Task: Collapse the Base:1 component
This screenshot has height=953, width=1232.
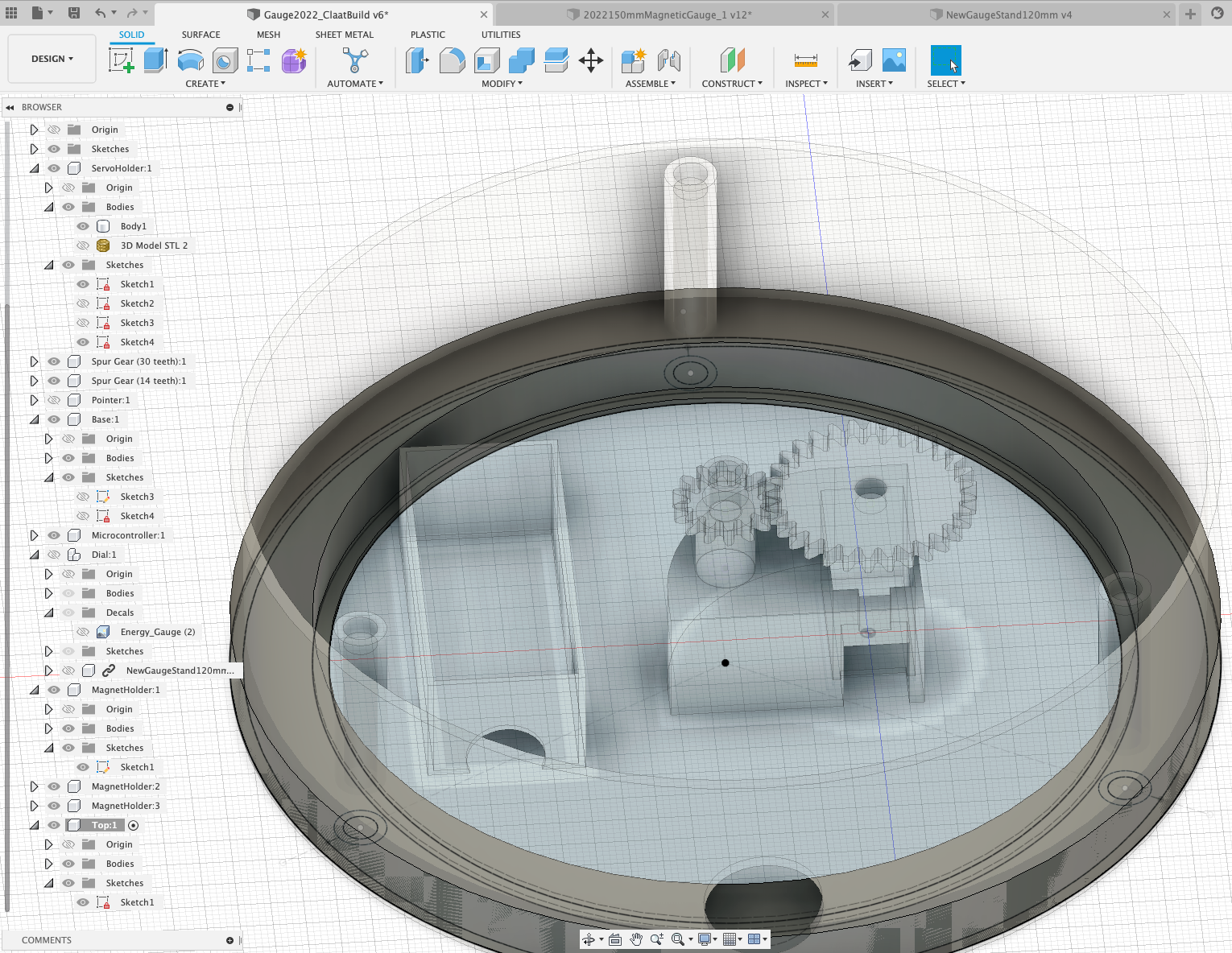Action: point(34,419)
